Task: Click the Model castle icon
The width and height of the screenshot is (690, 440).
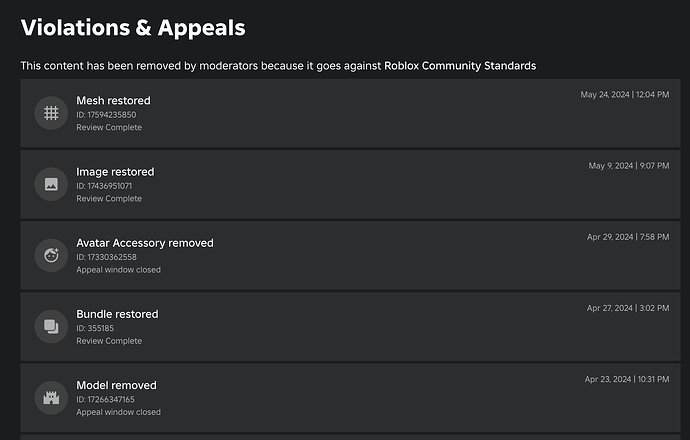Action: tap(51, 398)
